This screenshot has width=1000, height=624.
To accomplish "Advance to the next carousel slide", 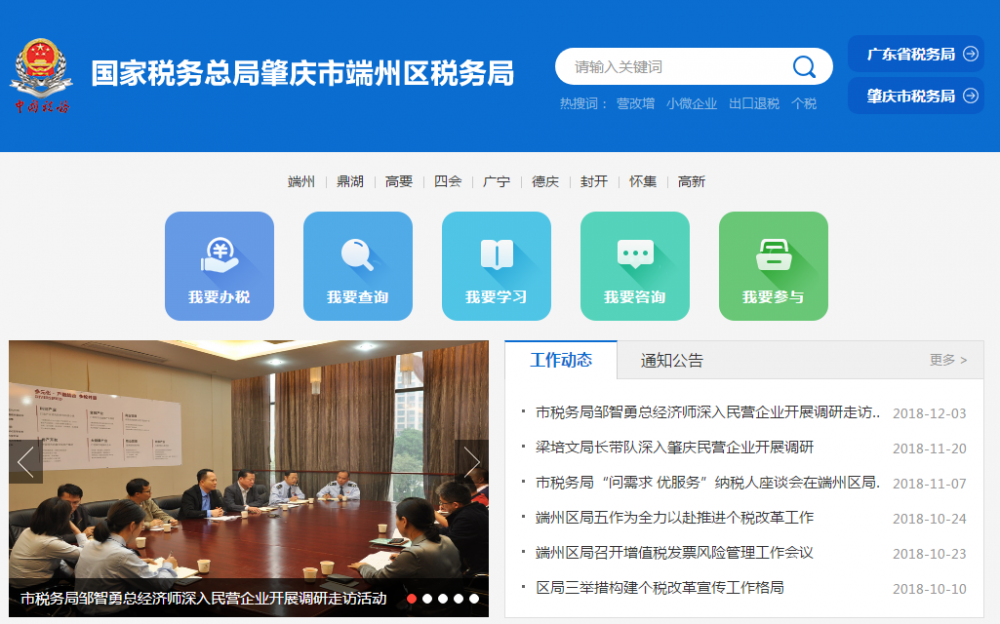I will 472,461.
